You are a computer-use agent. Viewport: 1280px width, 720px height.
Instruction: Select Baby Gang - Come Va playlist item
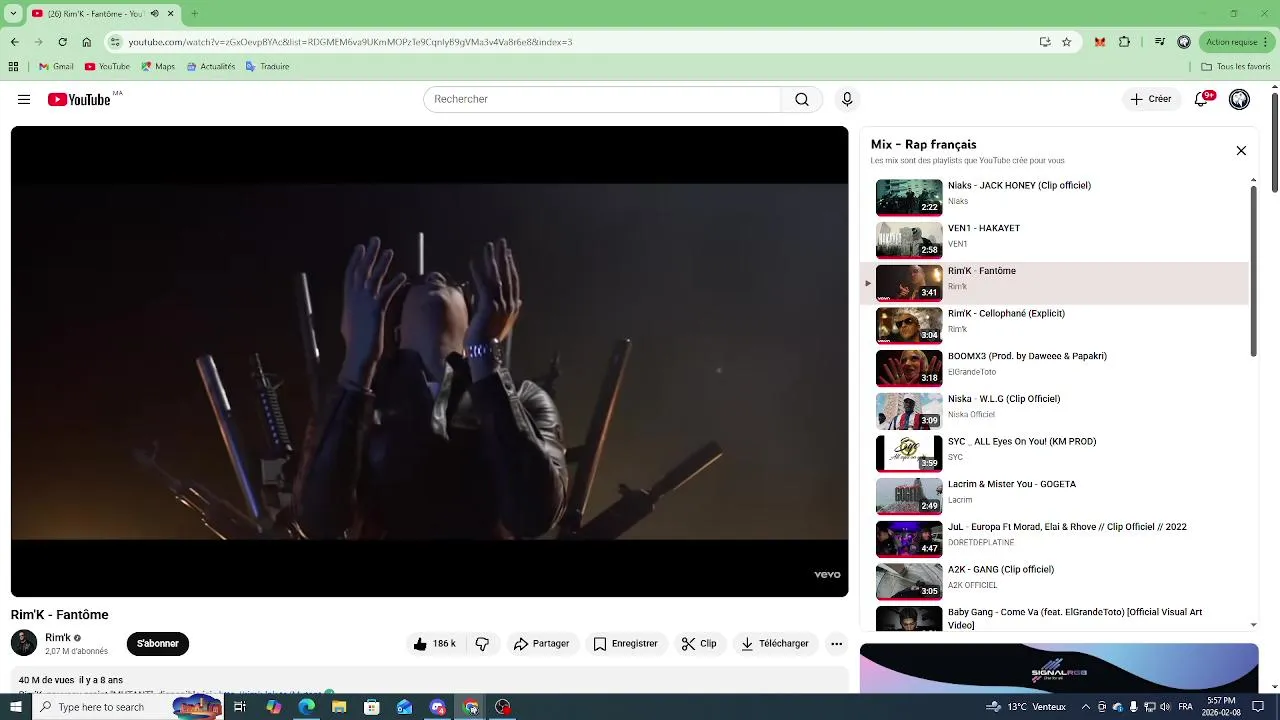1055,618
